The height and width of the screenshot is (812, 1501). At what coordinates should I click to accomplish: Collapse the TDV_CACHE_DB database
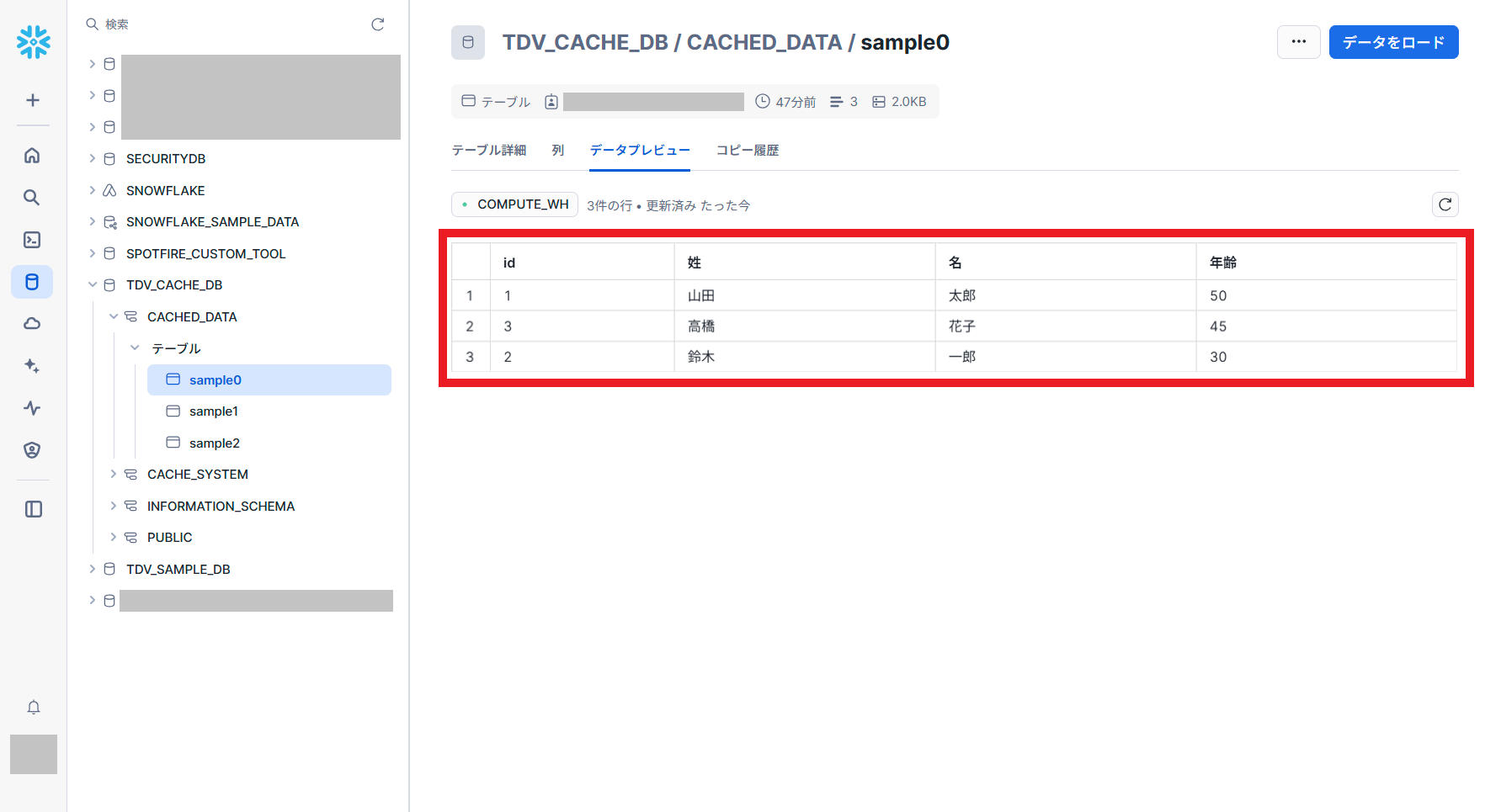tap(93, 285)
